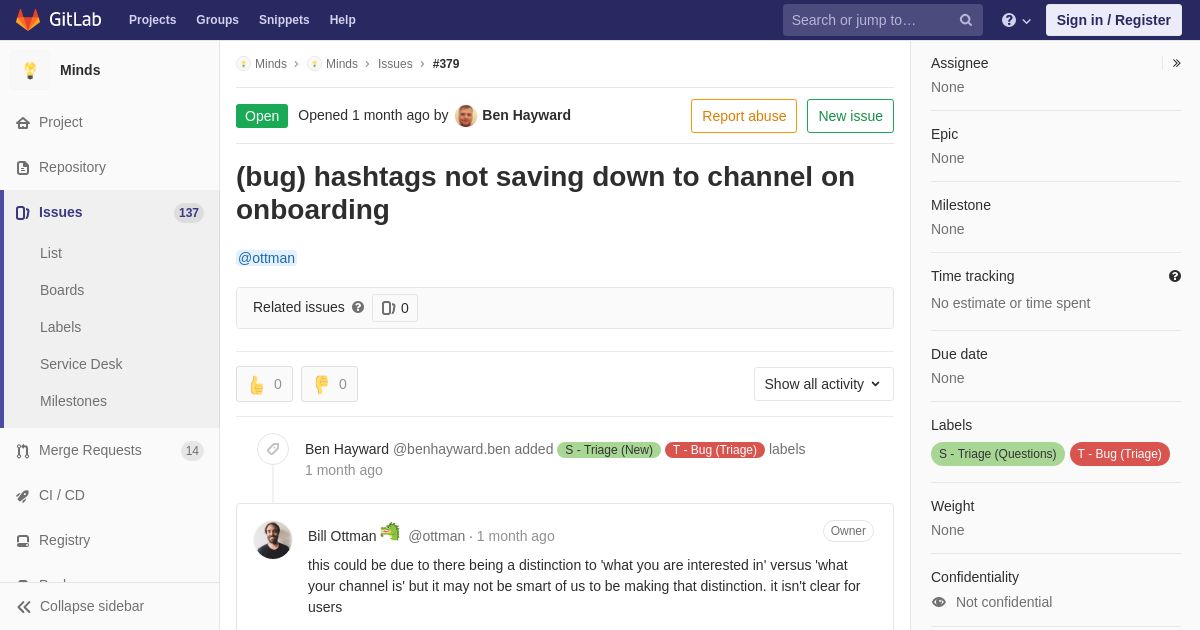1200x630 pixels.
Task: Click the Issues count badge 137
Action: coord(189,213)
